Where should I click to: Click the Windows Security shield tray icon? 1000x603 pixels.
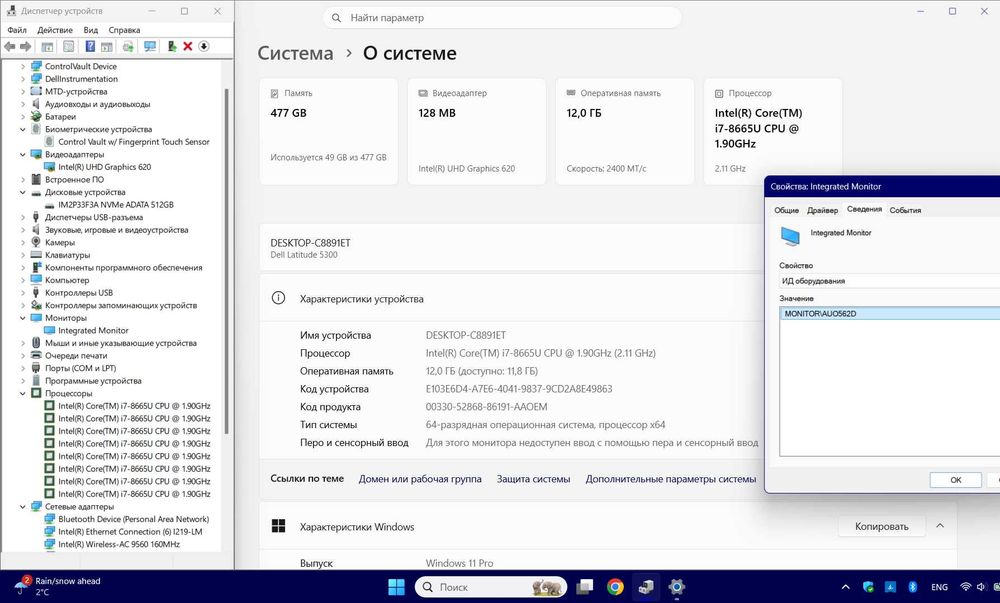tap(868, 587)
